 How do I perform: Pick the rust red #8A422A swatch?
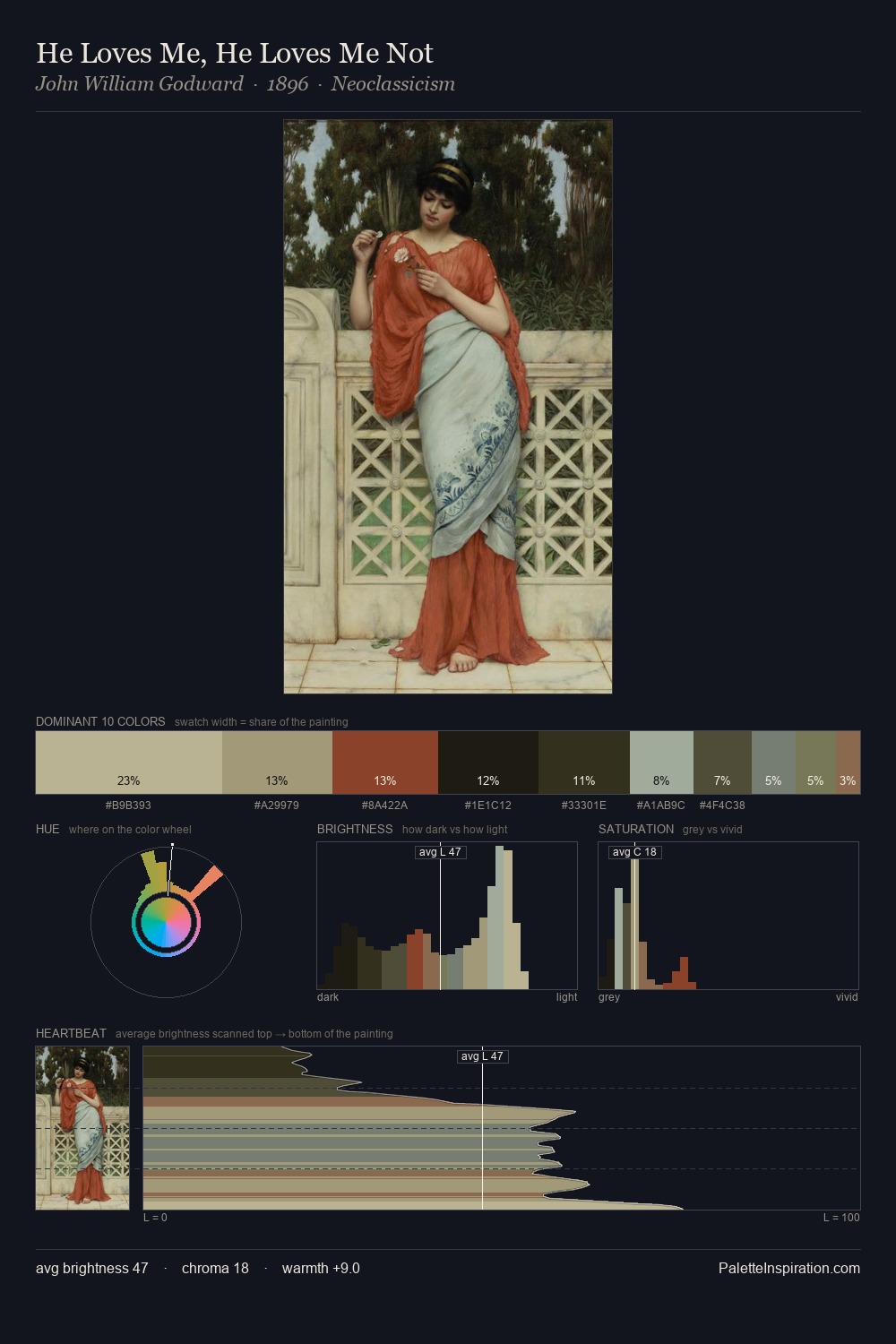385,762
